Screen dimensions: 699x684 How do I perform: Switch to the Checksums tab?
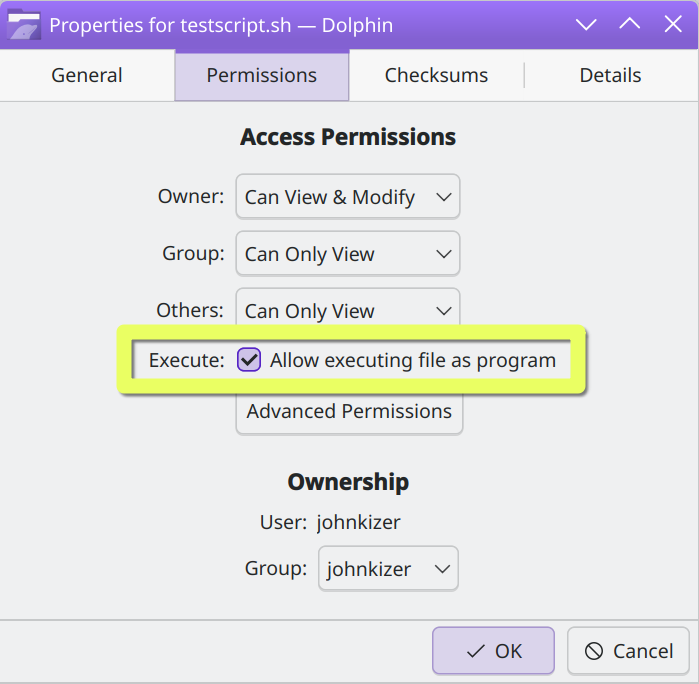[436, 75]
